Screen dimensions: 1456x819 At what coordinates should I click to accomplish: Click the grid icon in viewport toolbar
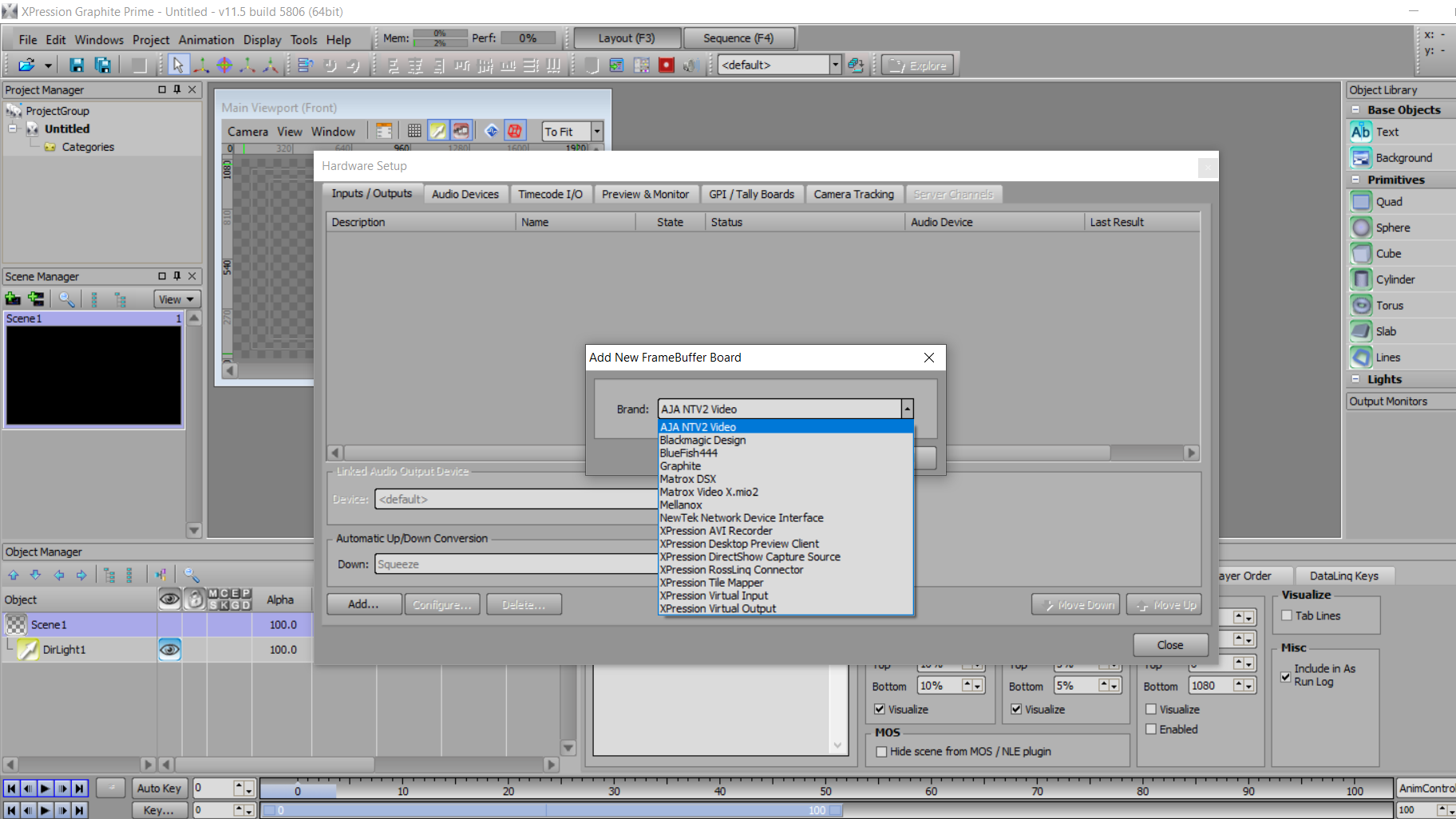(414, 132)
